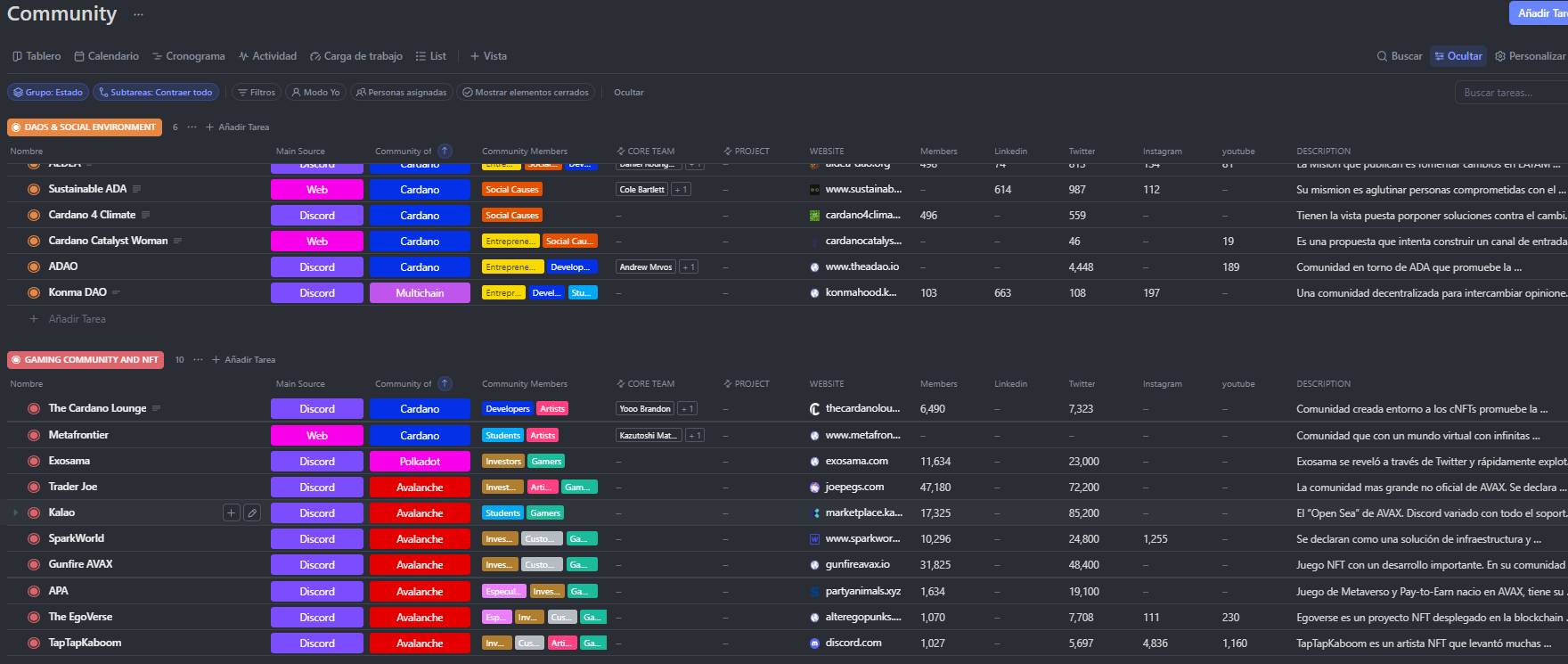Switch to the Calendario view tab
Image resolution: width=1568 pixels, height=664 pixels.
(107, 56)
